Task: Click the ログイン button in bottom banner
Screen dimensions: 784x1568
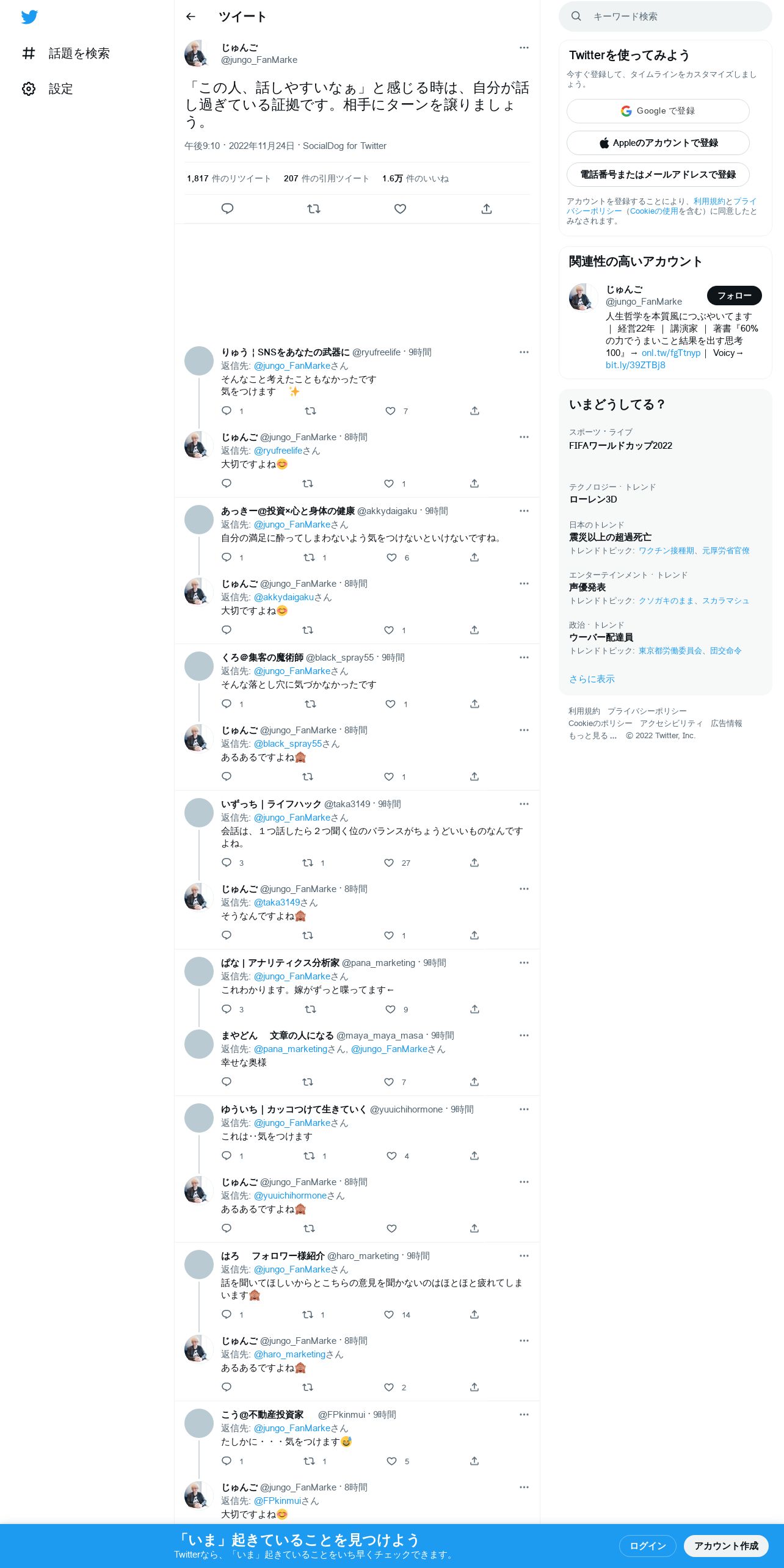Action: point(648,1546)
